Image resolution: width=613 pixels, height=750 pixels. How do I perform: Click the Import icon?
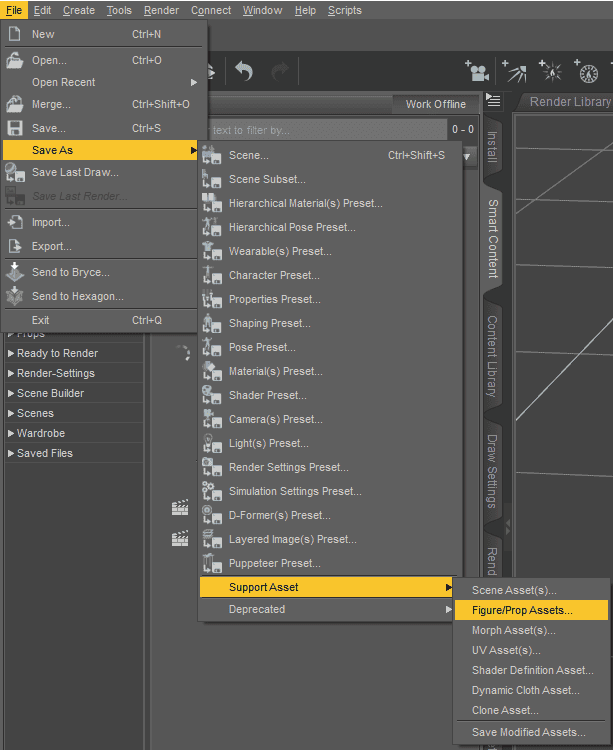[x=15, y=222]
